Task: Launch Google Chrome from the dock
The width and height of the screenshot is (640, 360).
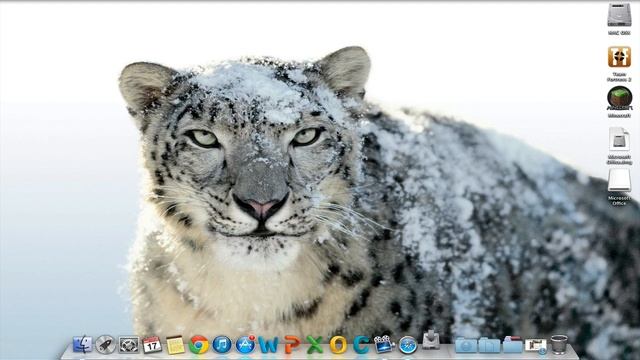Action: (198, 345)
